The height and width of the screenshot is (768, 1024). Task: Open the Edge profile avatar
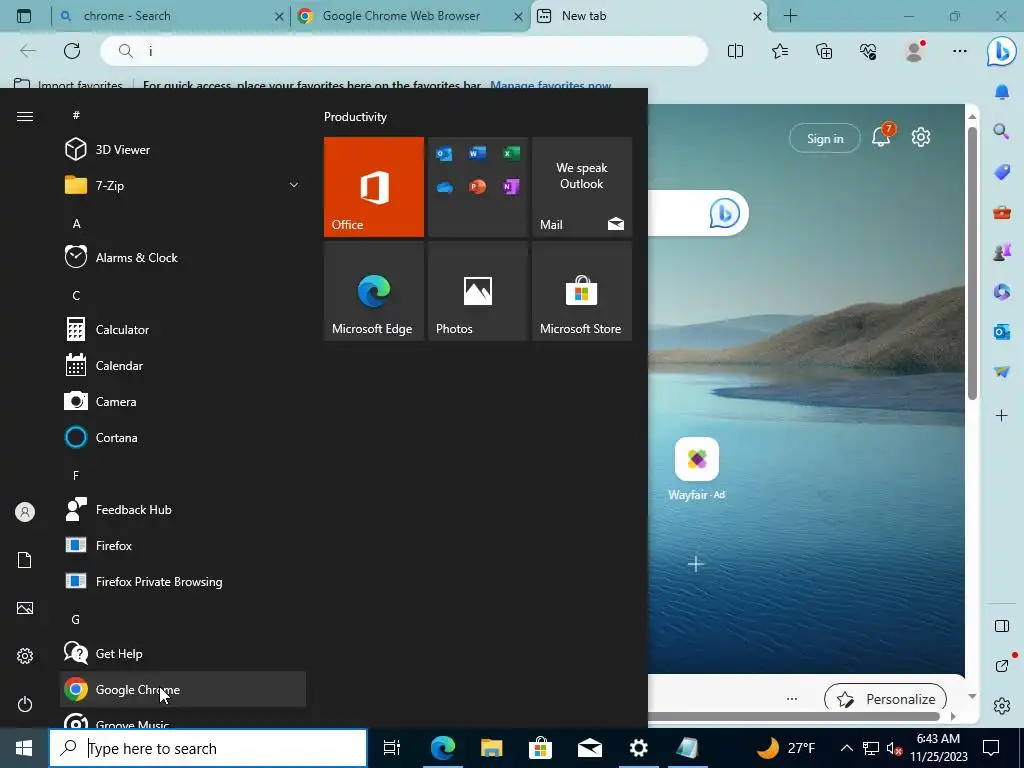click(914, 51)
